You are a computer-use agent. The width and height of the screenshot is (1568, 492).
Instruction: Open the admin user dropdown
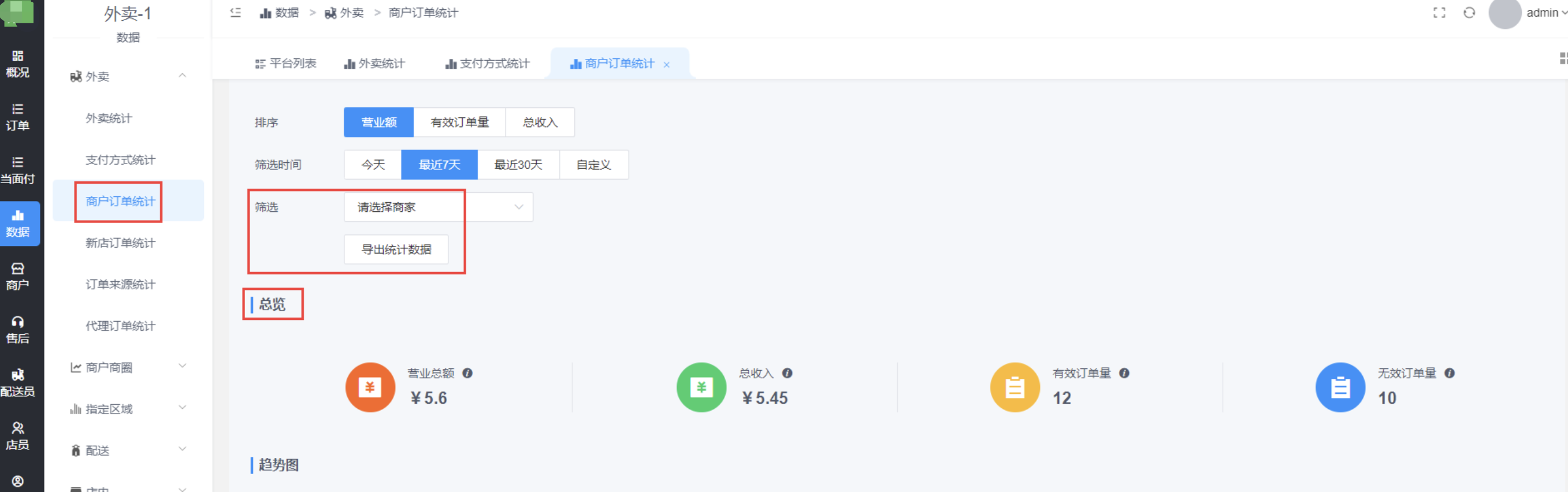pos(1547,13)
